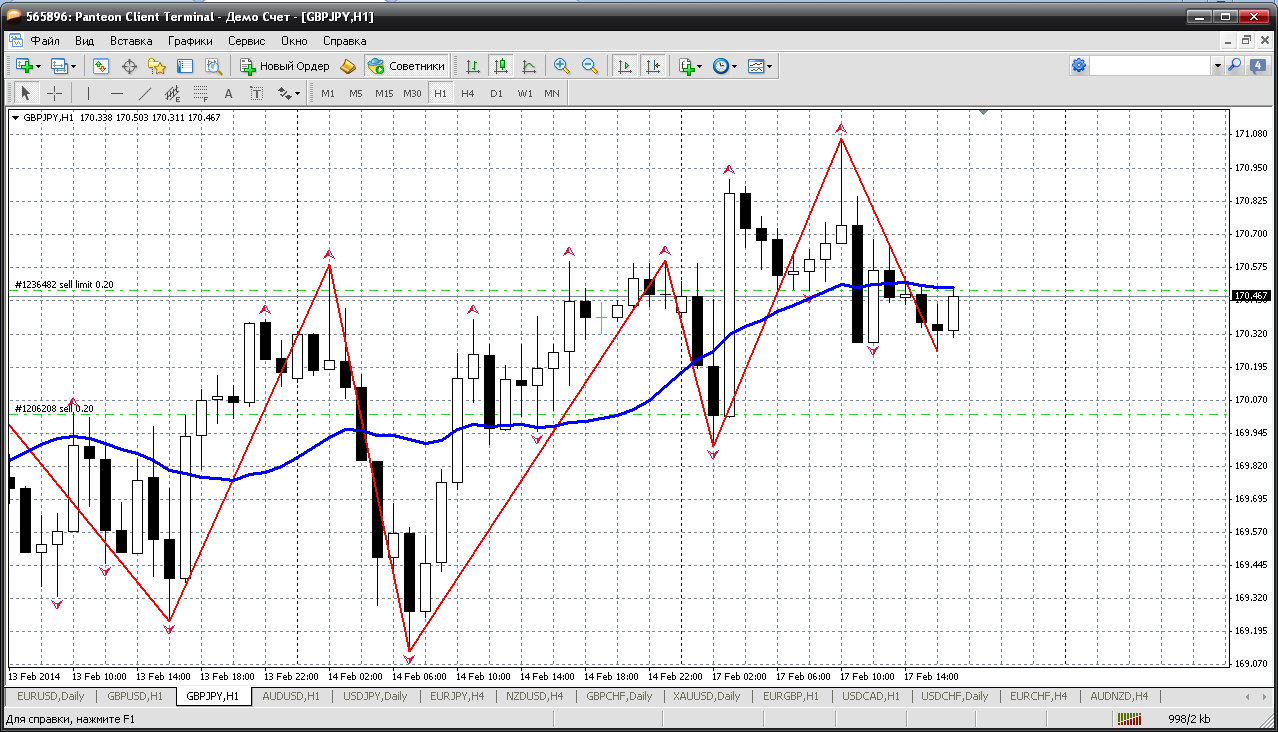The height and width of the screenshot is (732, 1278).
Task: Switch to MN timeframe
Action: click(552, 93)
